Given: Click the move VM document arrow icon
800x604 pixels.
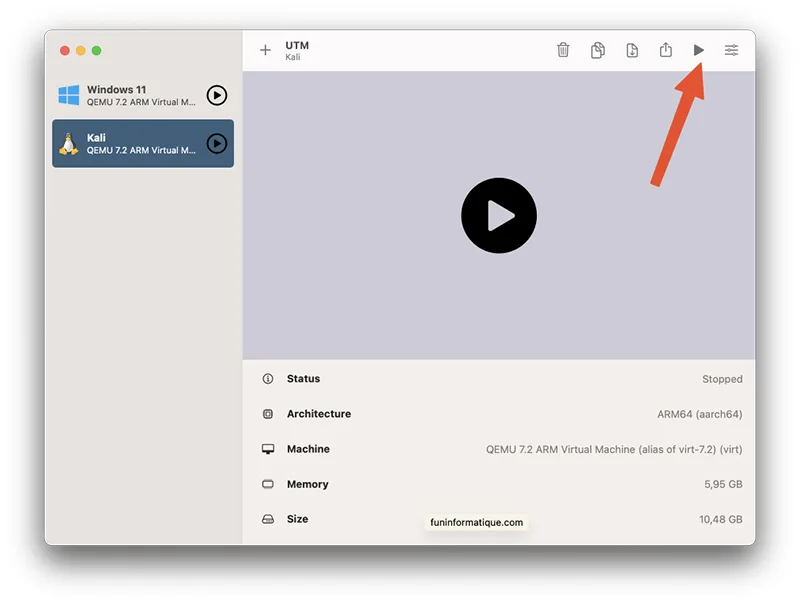Looking at the screenshot, I should click(x=632, y=50).
